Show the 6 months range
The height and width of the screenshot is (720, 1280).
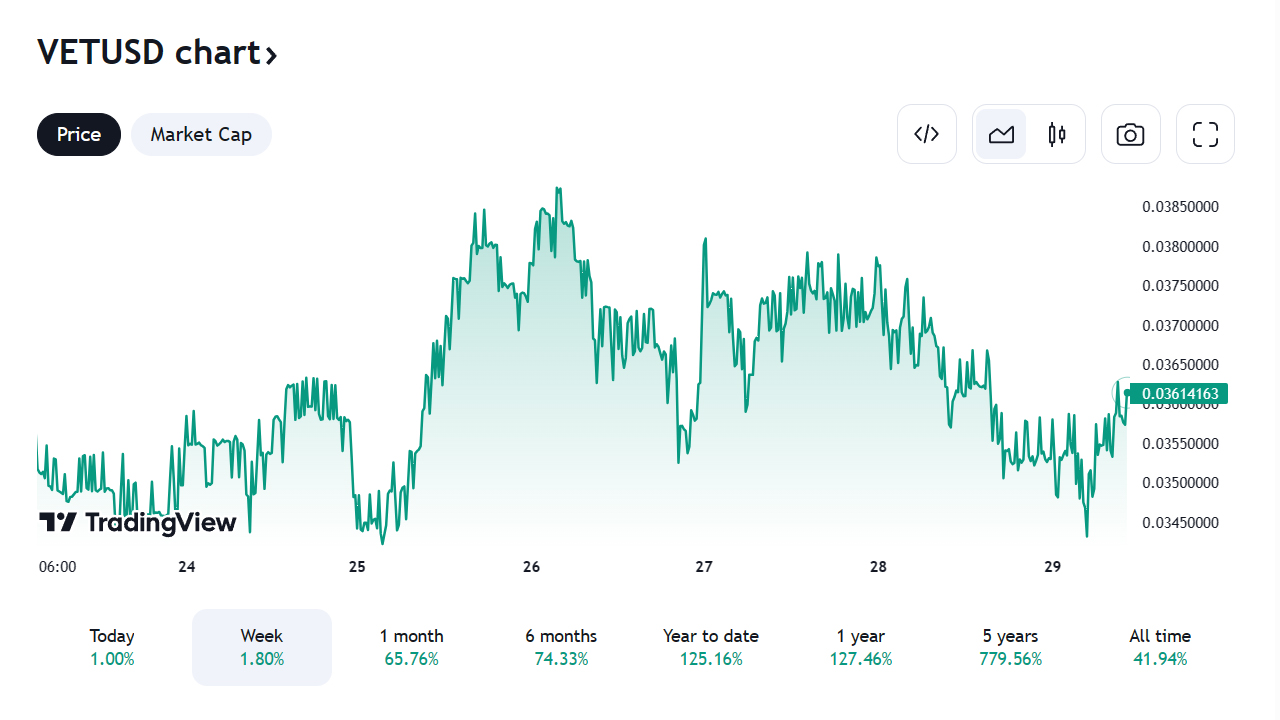pyautogui.click(x=561, y=647)
